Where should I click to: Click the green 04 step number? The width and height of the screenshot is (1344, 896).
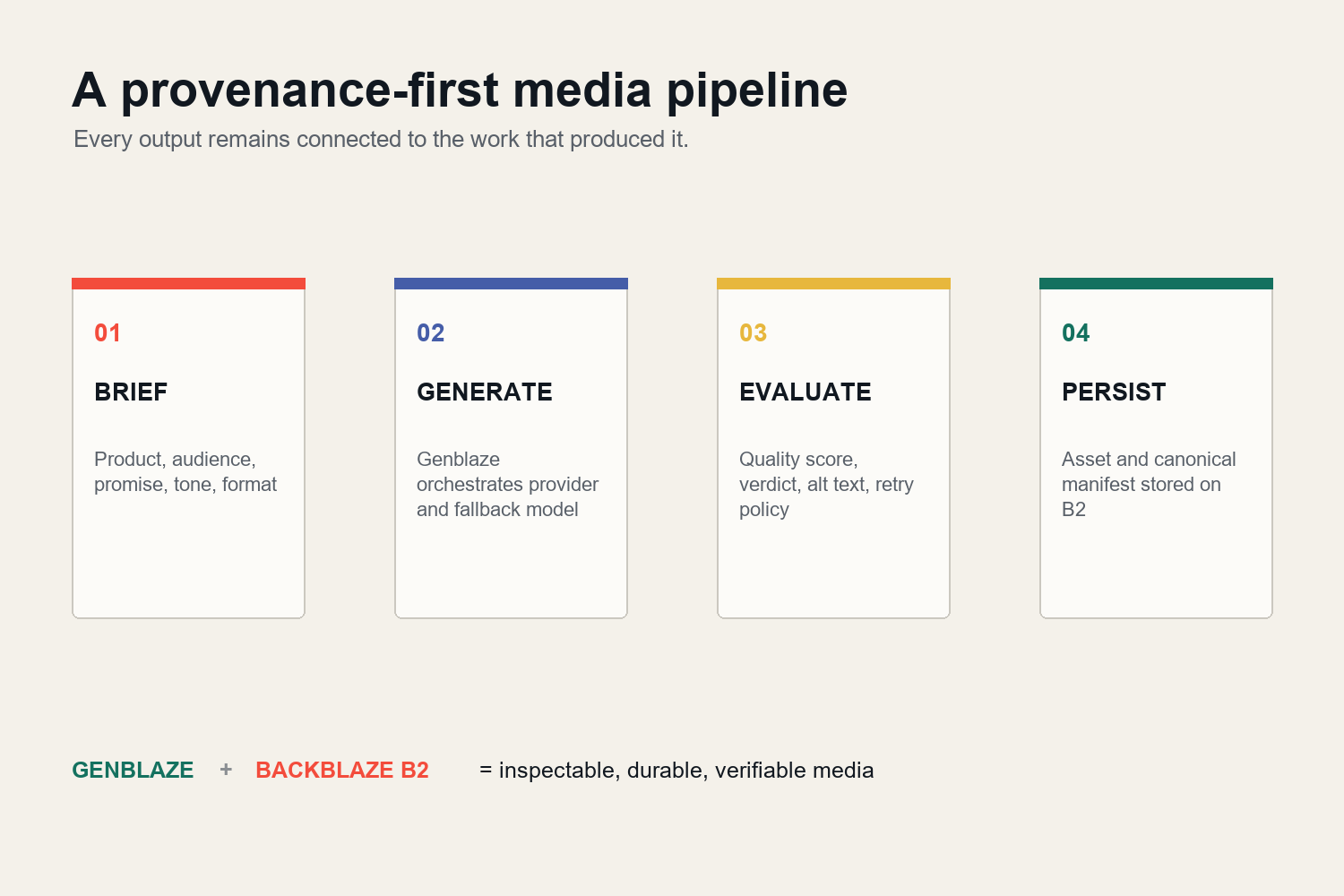(1076, 333)
